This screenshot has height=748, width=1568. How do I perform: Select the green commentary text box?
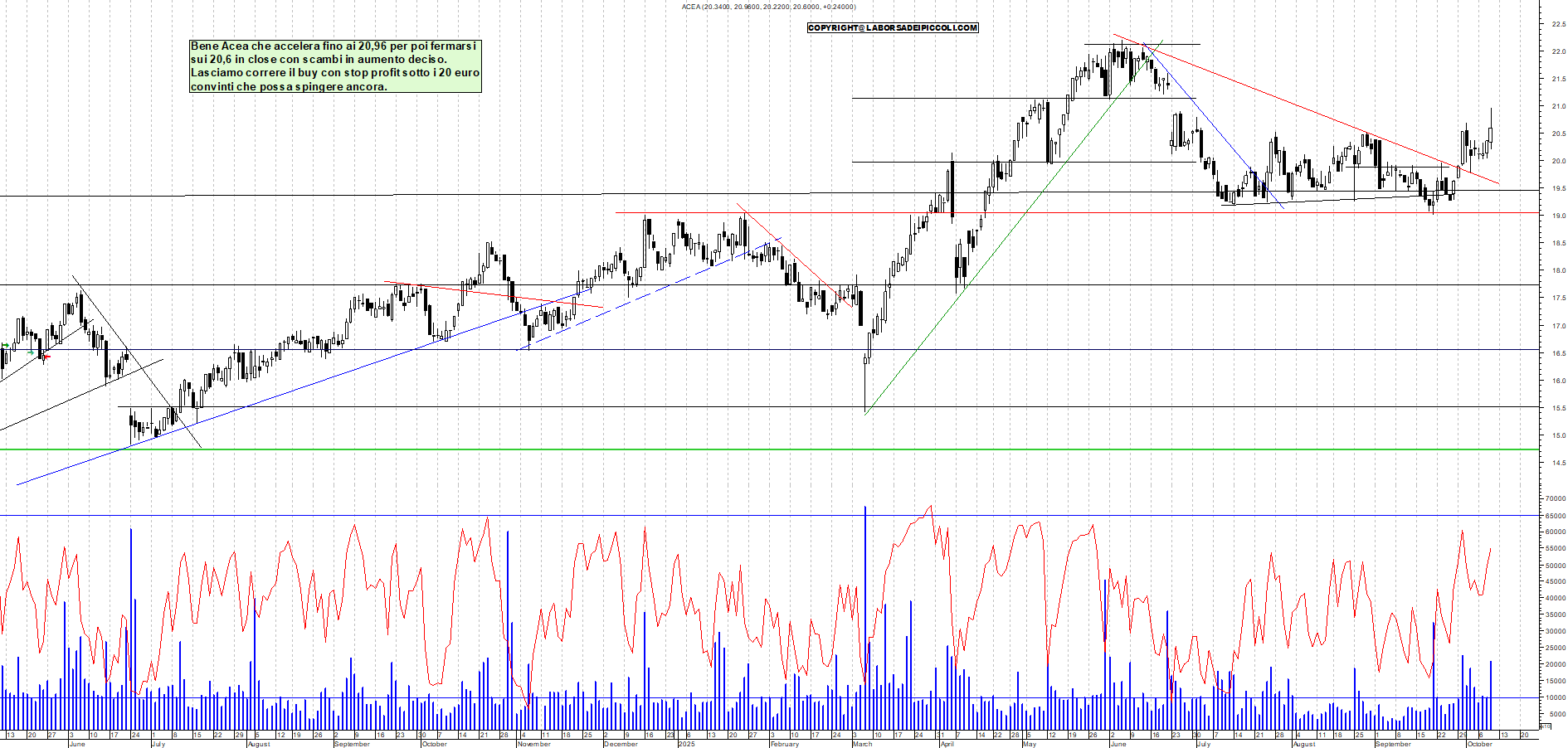pyautogui.click(x=335, y=66)
